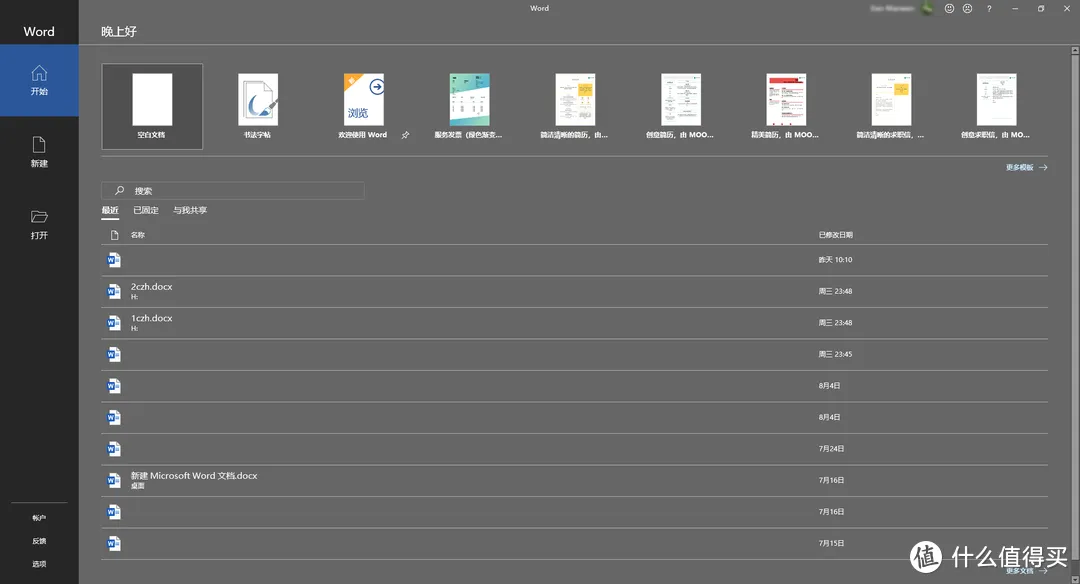Click the 反馈 feedback button
This screenshot has height=584, width=1080.
39,541
